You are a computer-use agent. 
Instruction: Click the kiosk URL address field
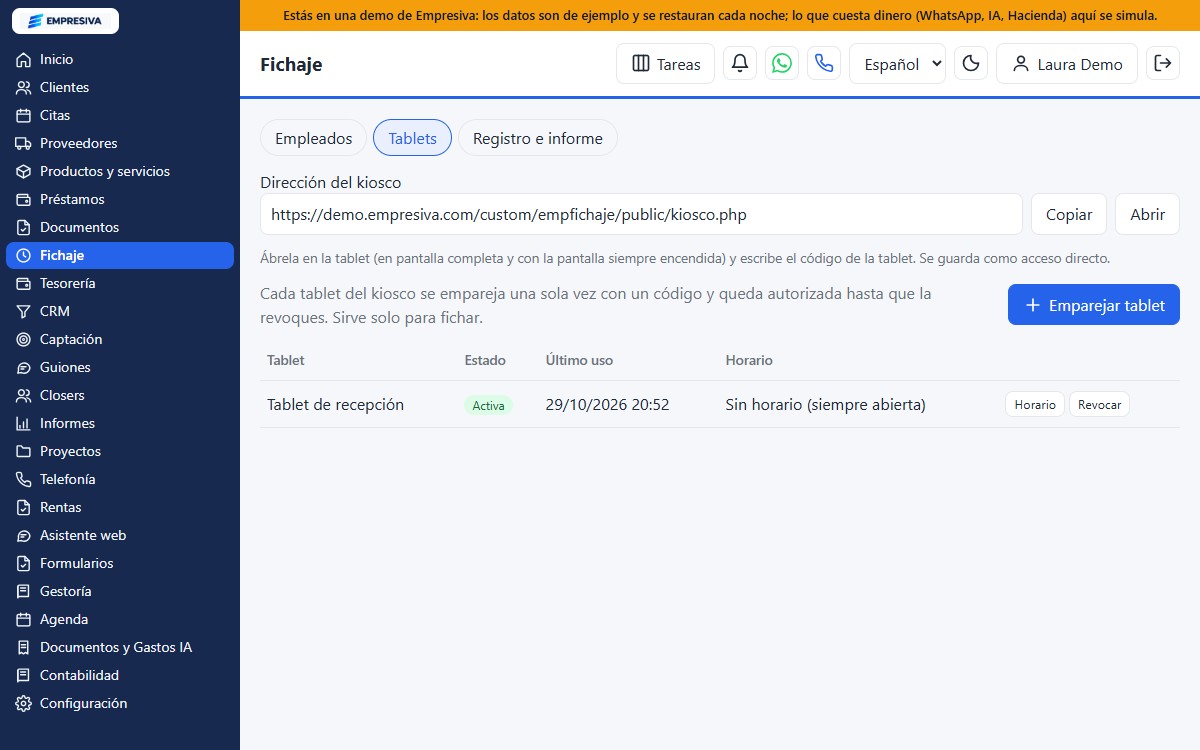pyautogui.click(x=641, y=214)
